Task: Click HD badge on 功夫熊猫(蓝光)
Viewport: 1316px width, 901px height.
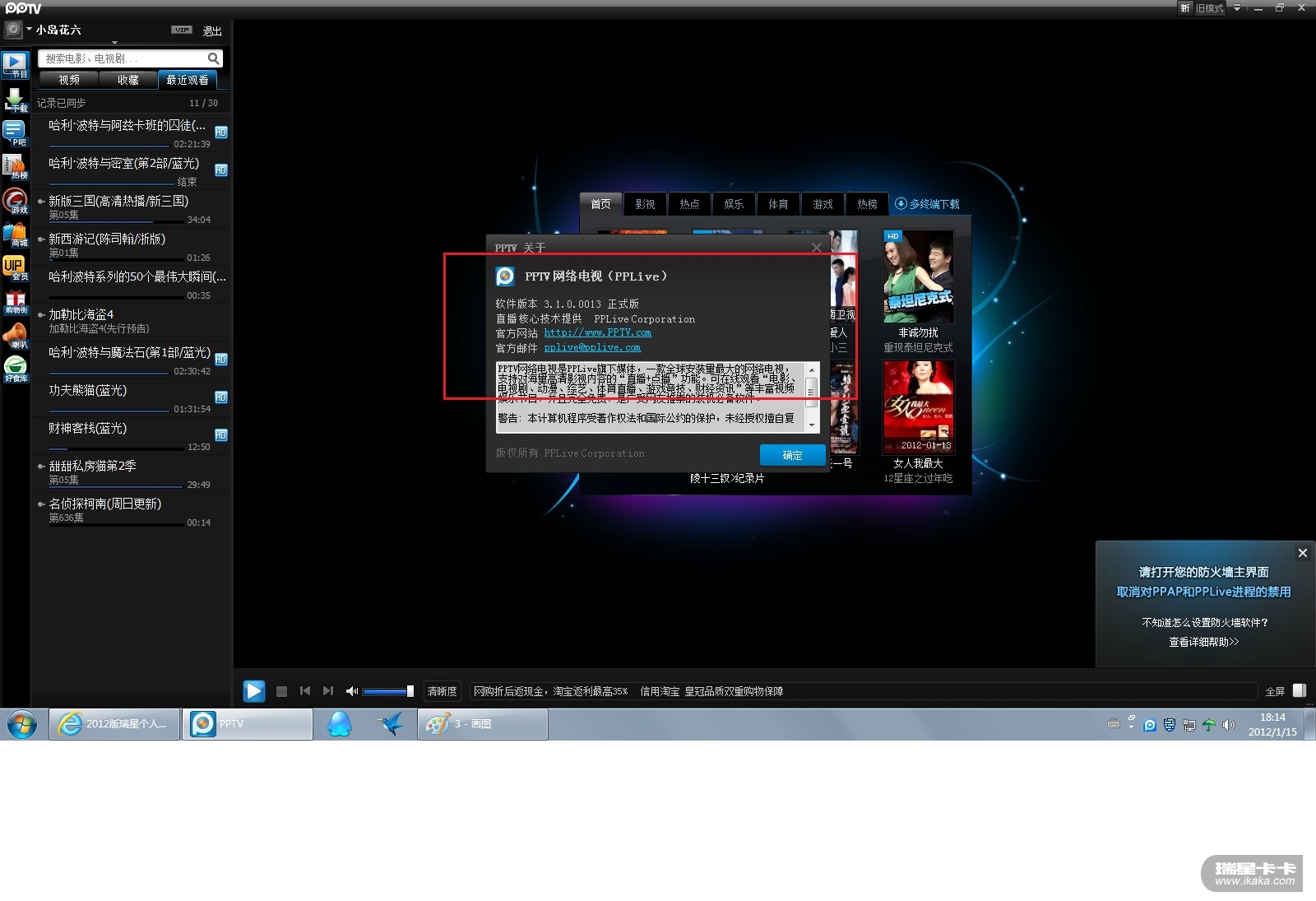Action: [x=220, y=397]
